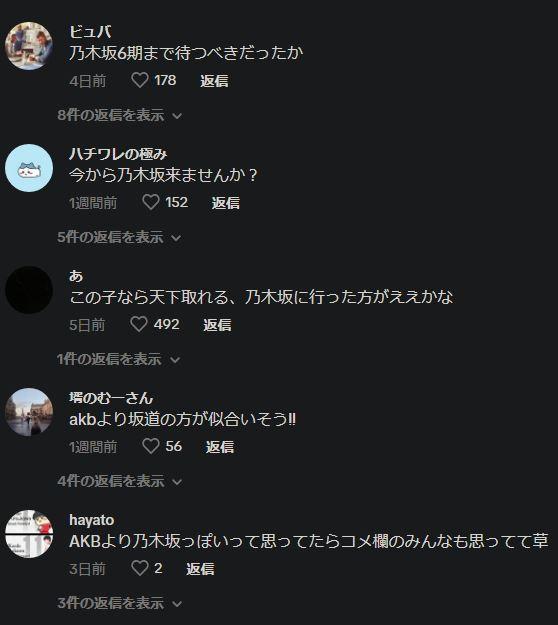Open hayato's profile picture
558x625 pixels.
coord(29,534)
